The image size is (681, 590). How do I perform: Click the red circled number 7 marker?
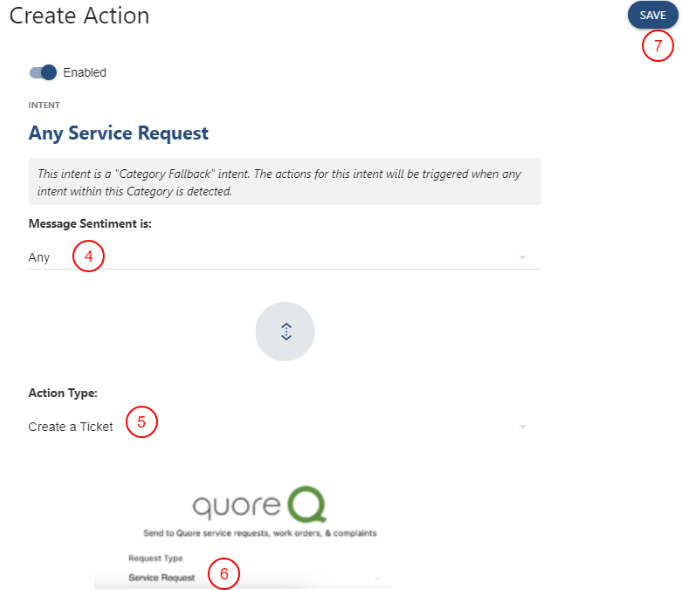coord(657,46)
